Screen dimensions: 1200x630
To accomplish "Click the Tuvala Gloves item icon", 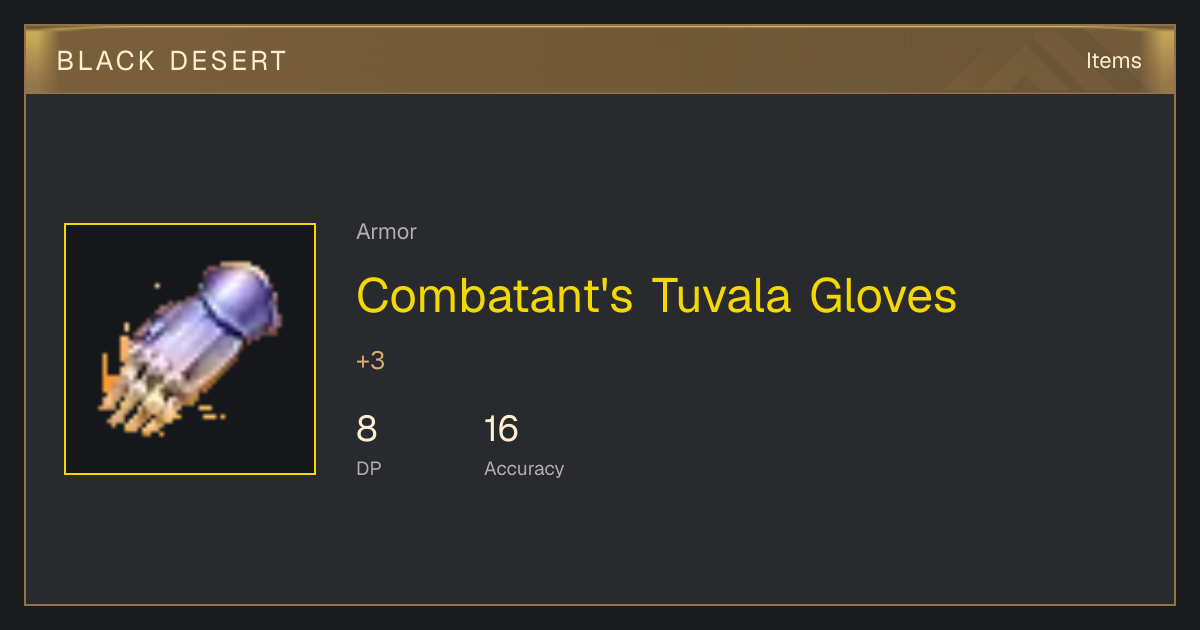I will (x=190, y=349).
